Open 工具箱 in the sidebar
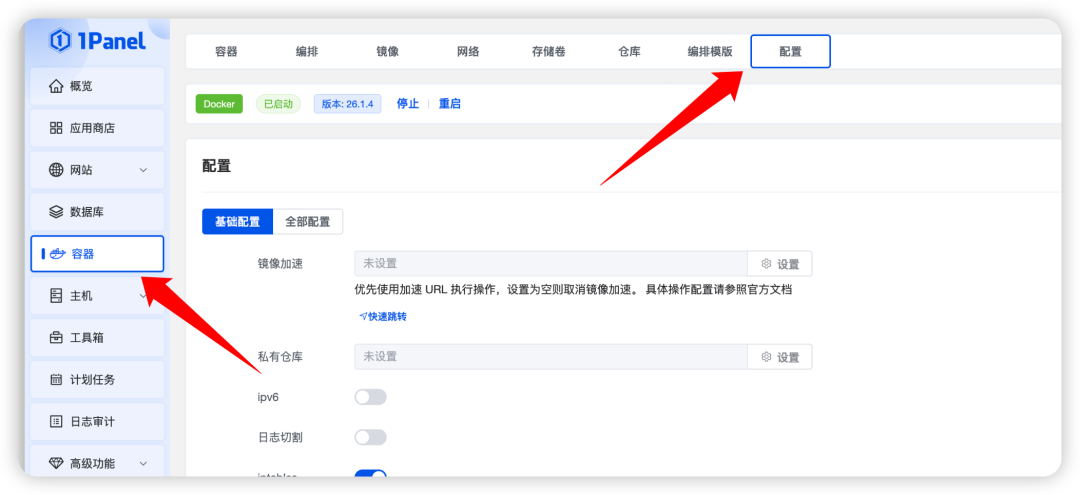The width and height of the screenshot is (1080, 495). click(x=97, y=338)
